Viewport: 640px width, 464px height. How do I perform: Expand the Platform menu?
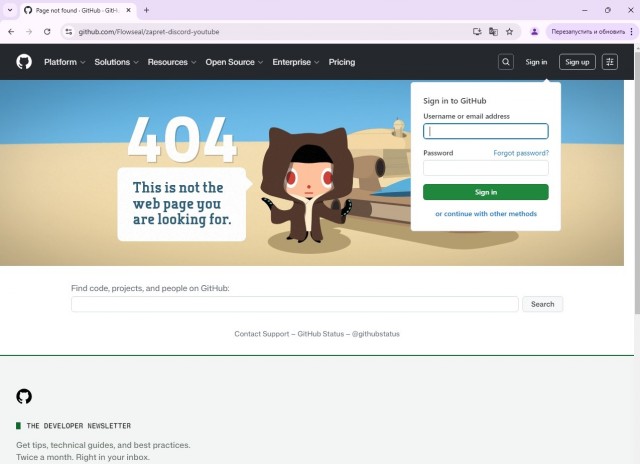click(x=64, y=62)
